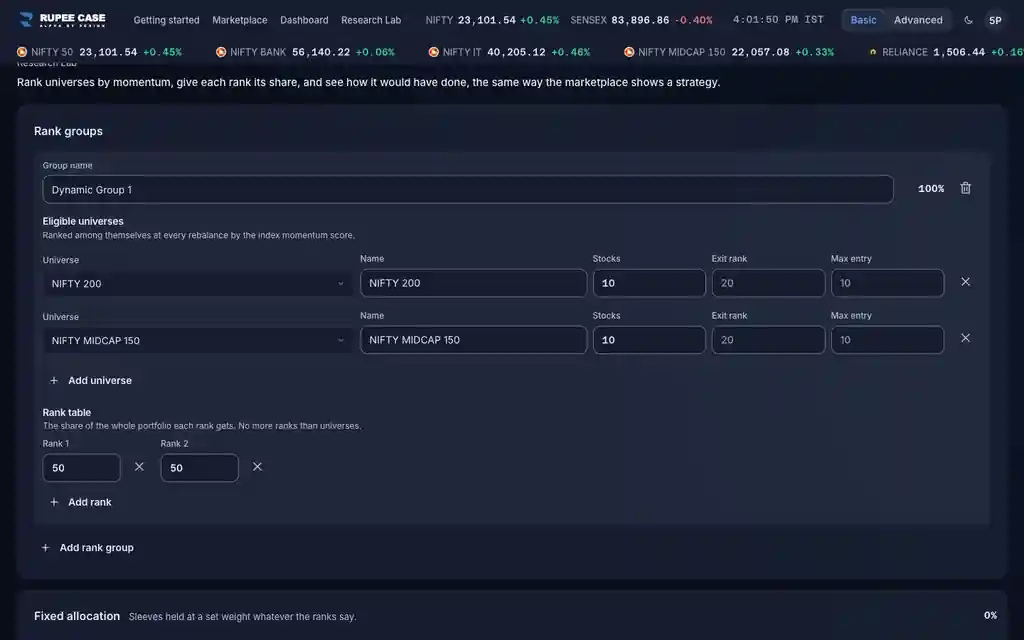Switch to Basic mode
Viewport: 1024px width, 640px height.
[x=863, y=20]
